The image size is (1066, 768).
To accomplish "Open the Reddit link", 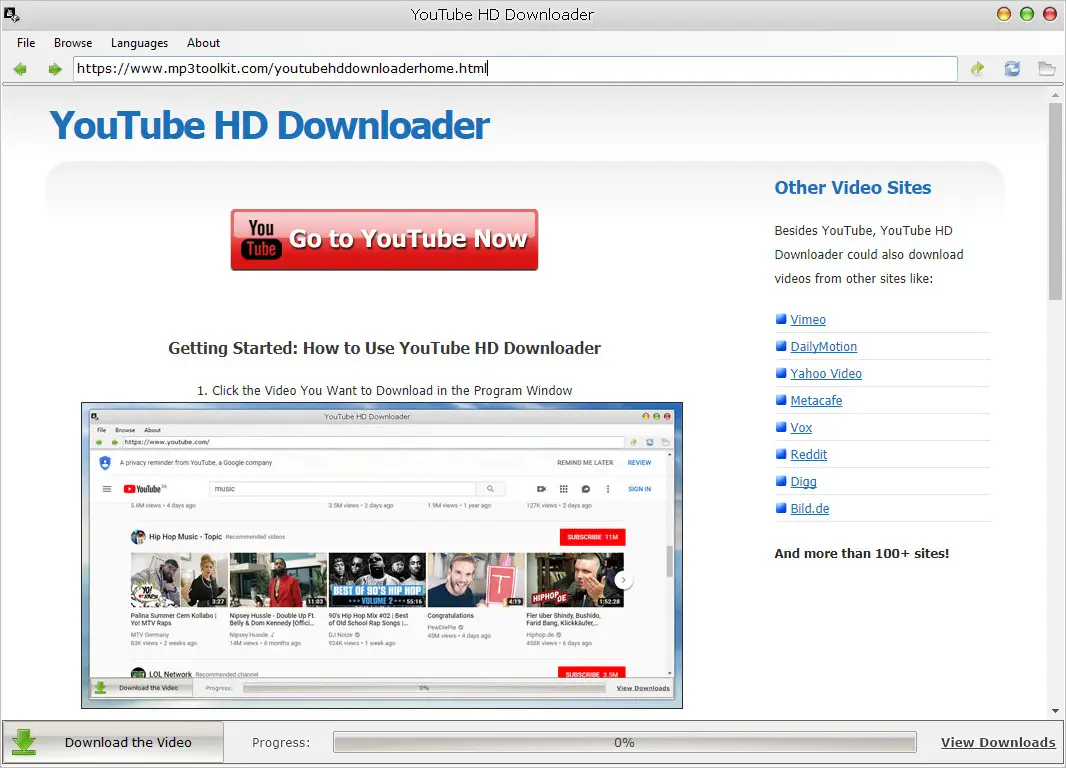I will (808, 455).
